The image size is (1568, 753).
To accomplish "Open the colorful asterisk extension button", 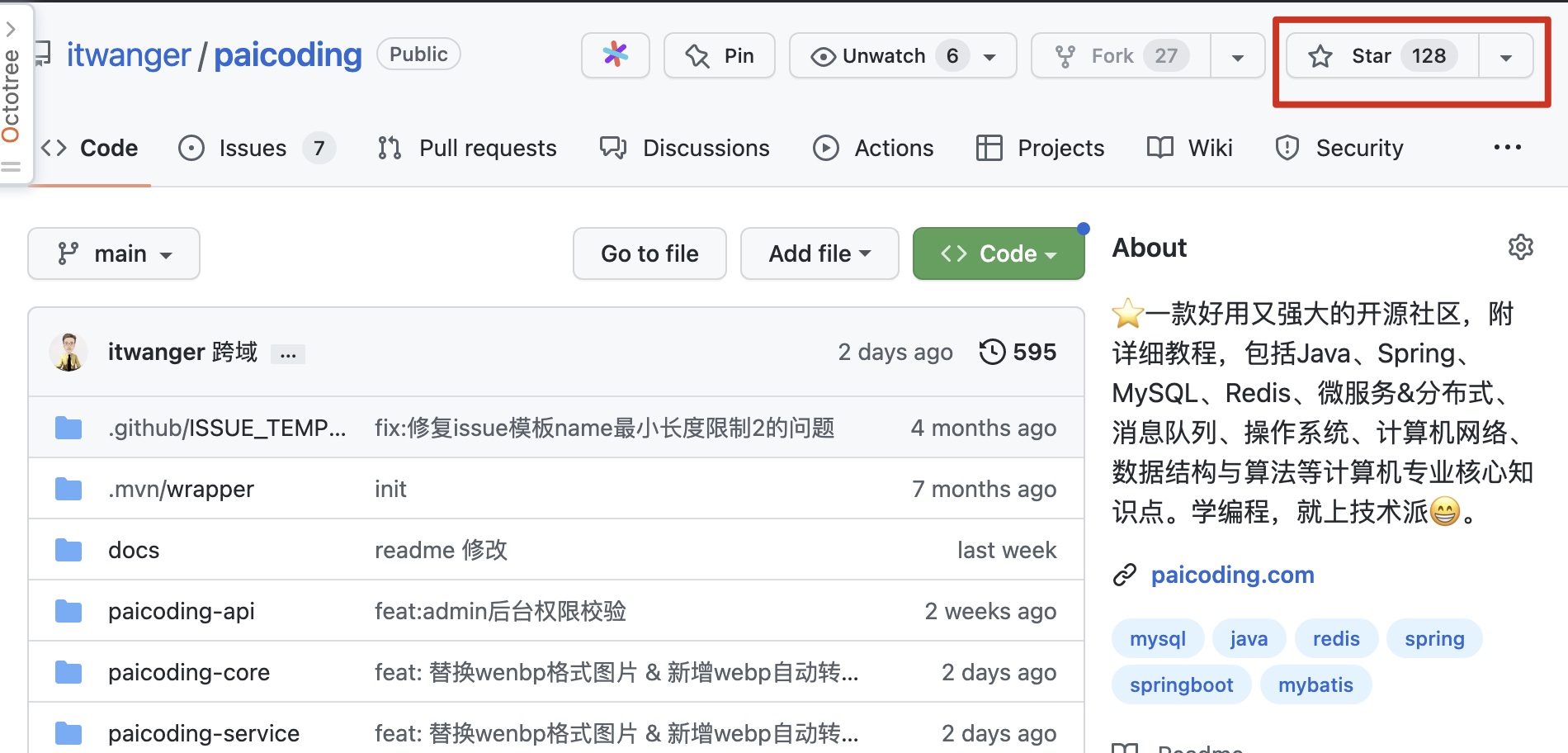I will pos(615,55).
